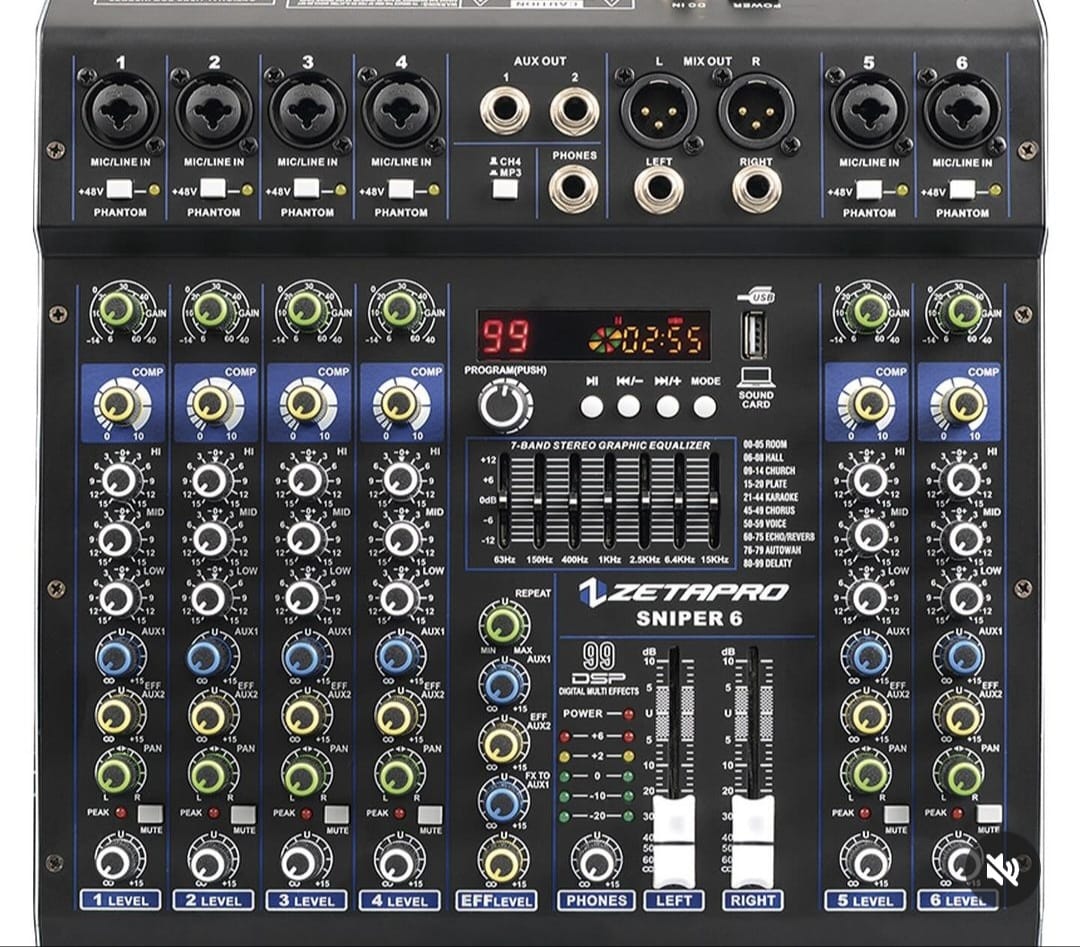Image resolution: width=1080 pixels, height=947 pixels.
Task: Click the PHONES output jack
Action: [x=573, y=187]
